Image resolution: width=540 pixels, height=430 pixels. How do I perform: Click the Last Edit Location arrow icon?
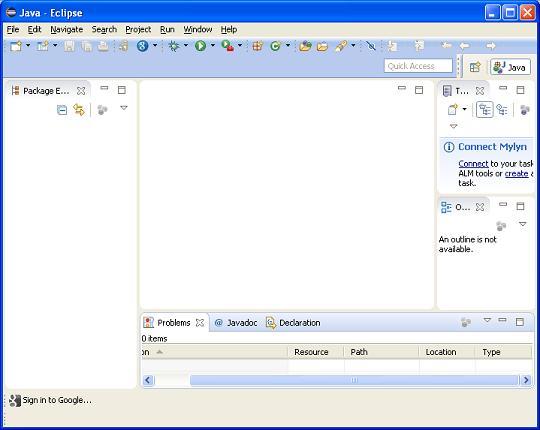447,45
